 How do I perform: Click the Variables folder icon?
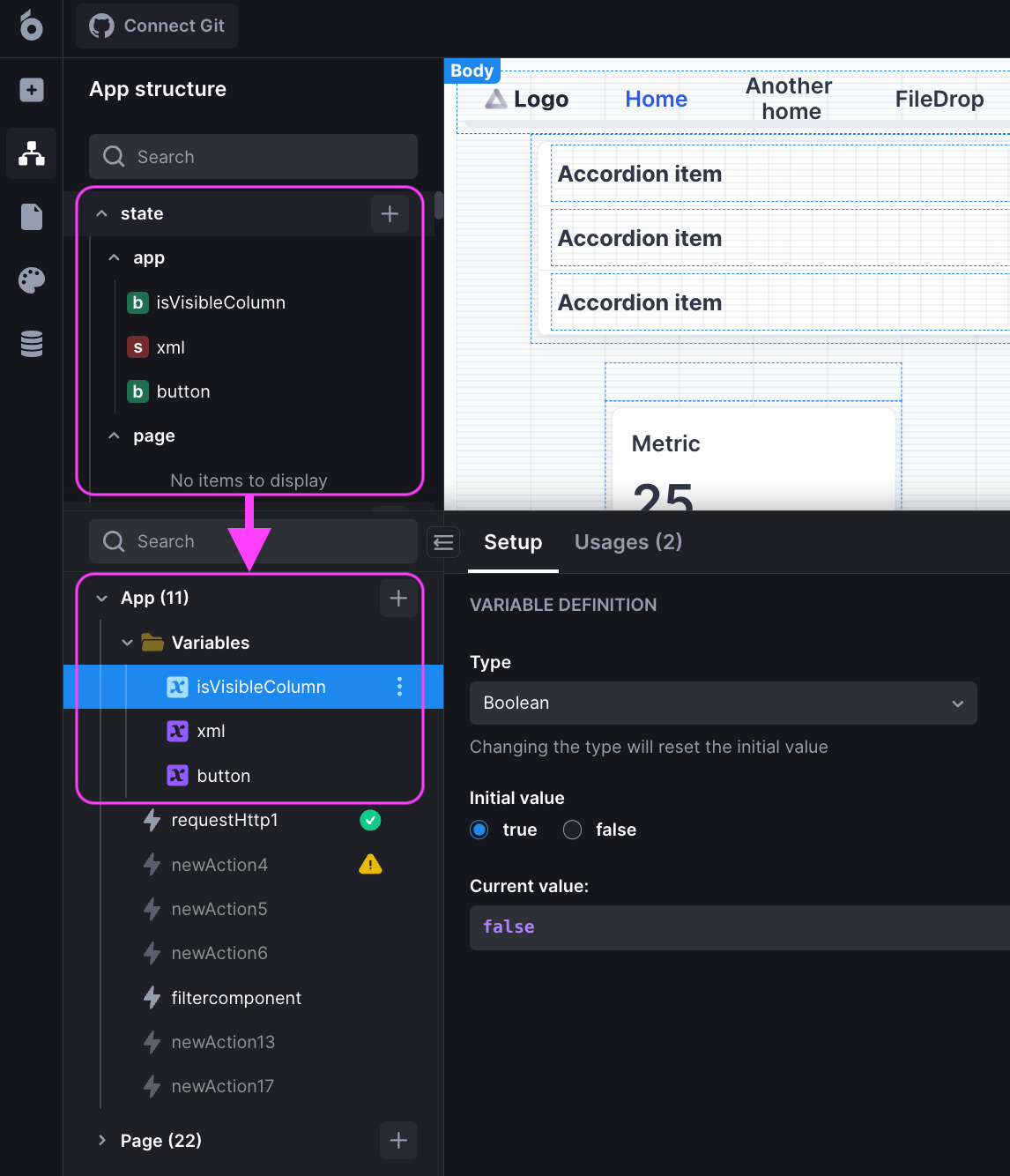[x=152, y=643]
